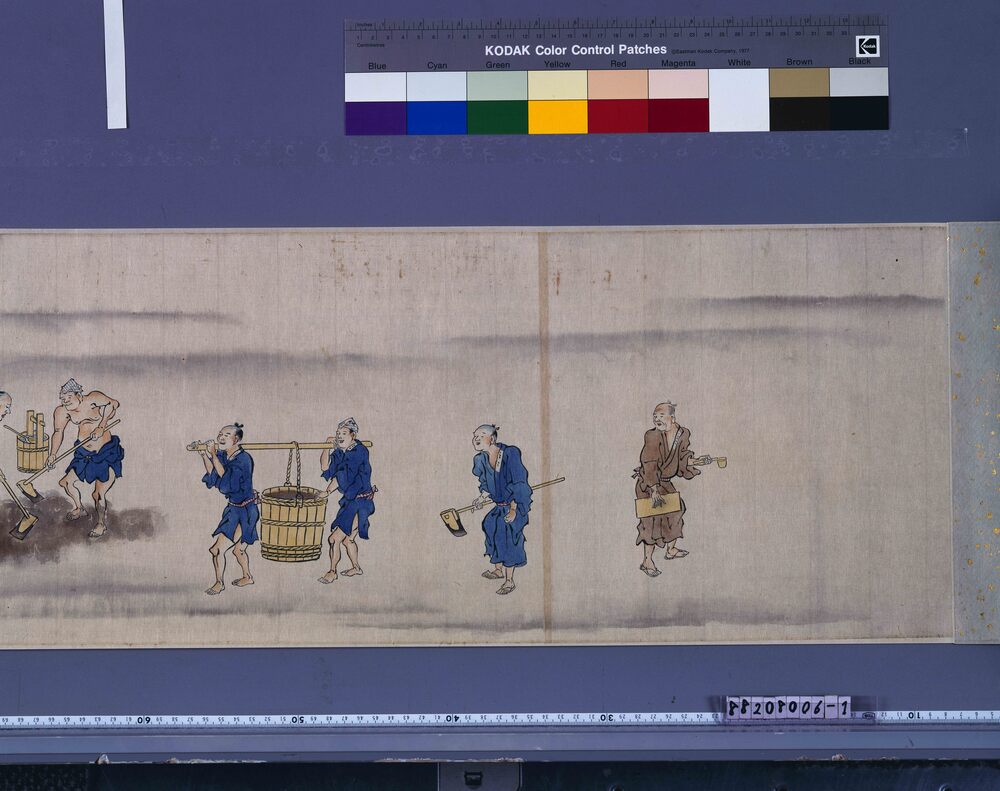The image size is (1000, 791).
Task: Click the "Green" label on the color card
Action: [497, 64]
